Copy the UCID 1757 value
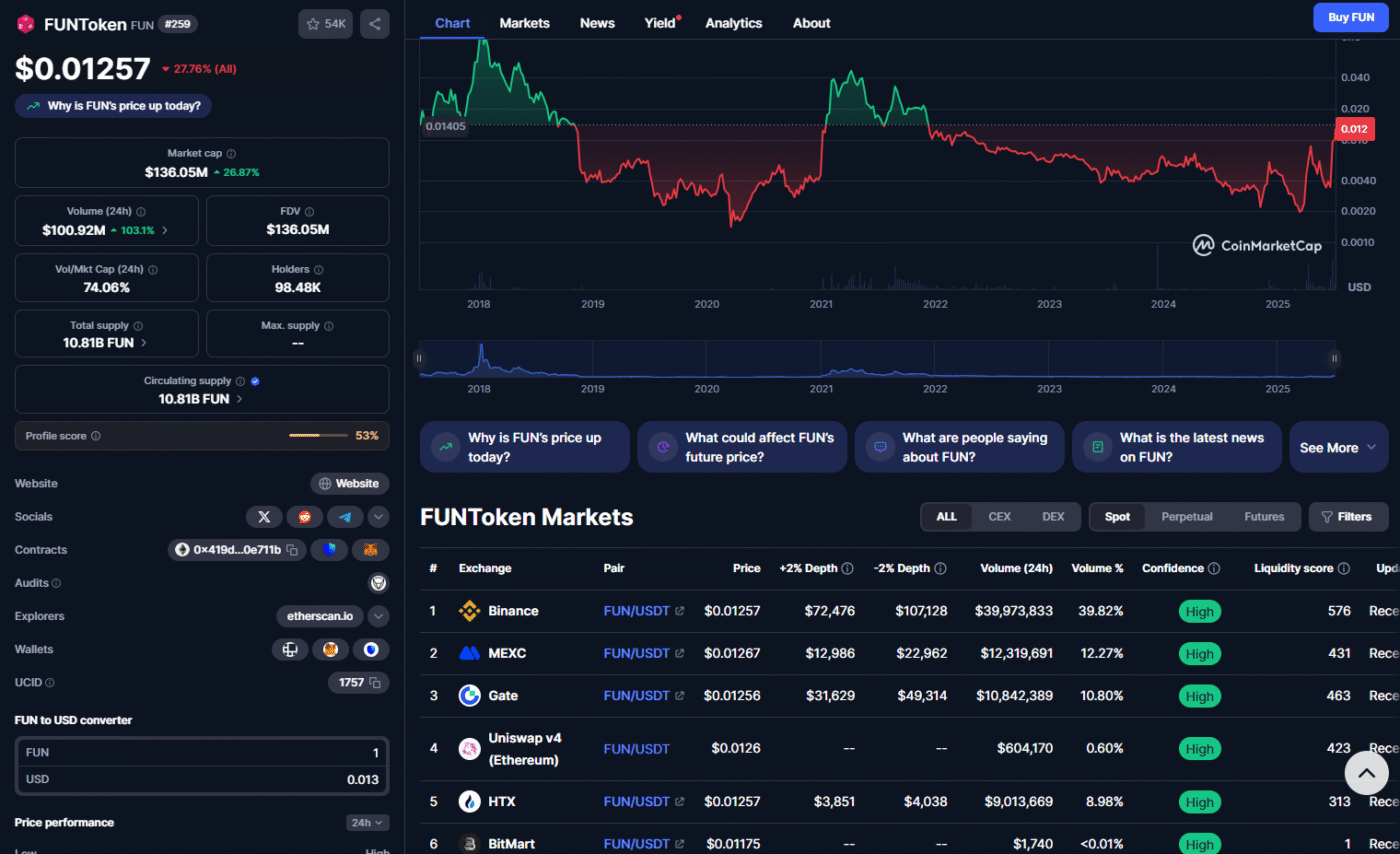The image size is (1400, 854). 375,683
